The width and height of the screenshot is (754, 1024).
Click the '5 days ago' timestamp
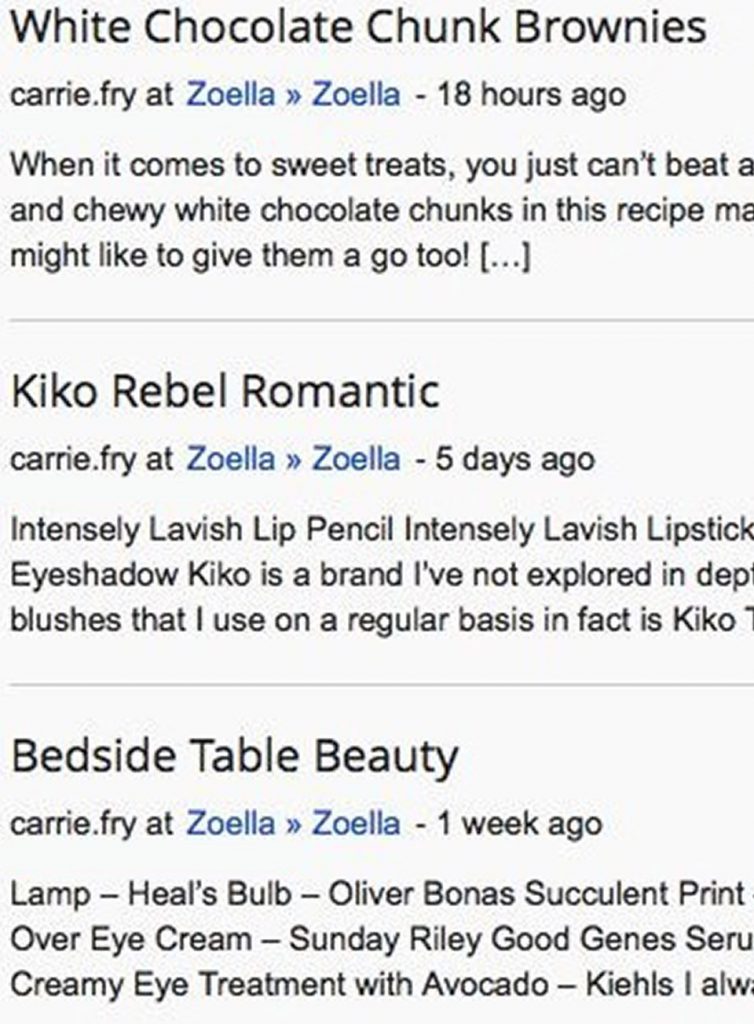(515, 459)
